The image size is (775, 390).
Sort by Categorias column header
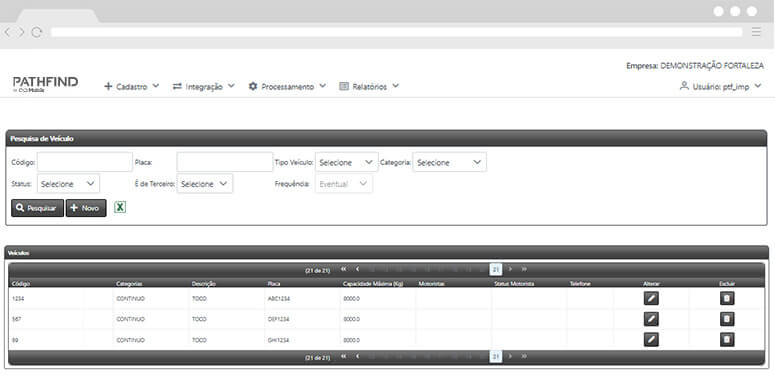[x=129, y=284]
